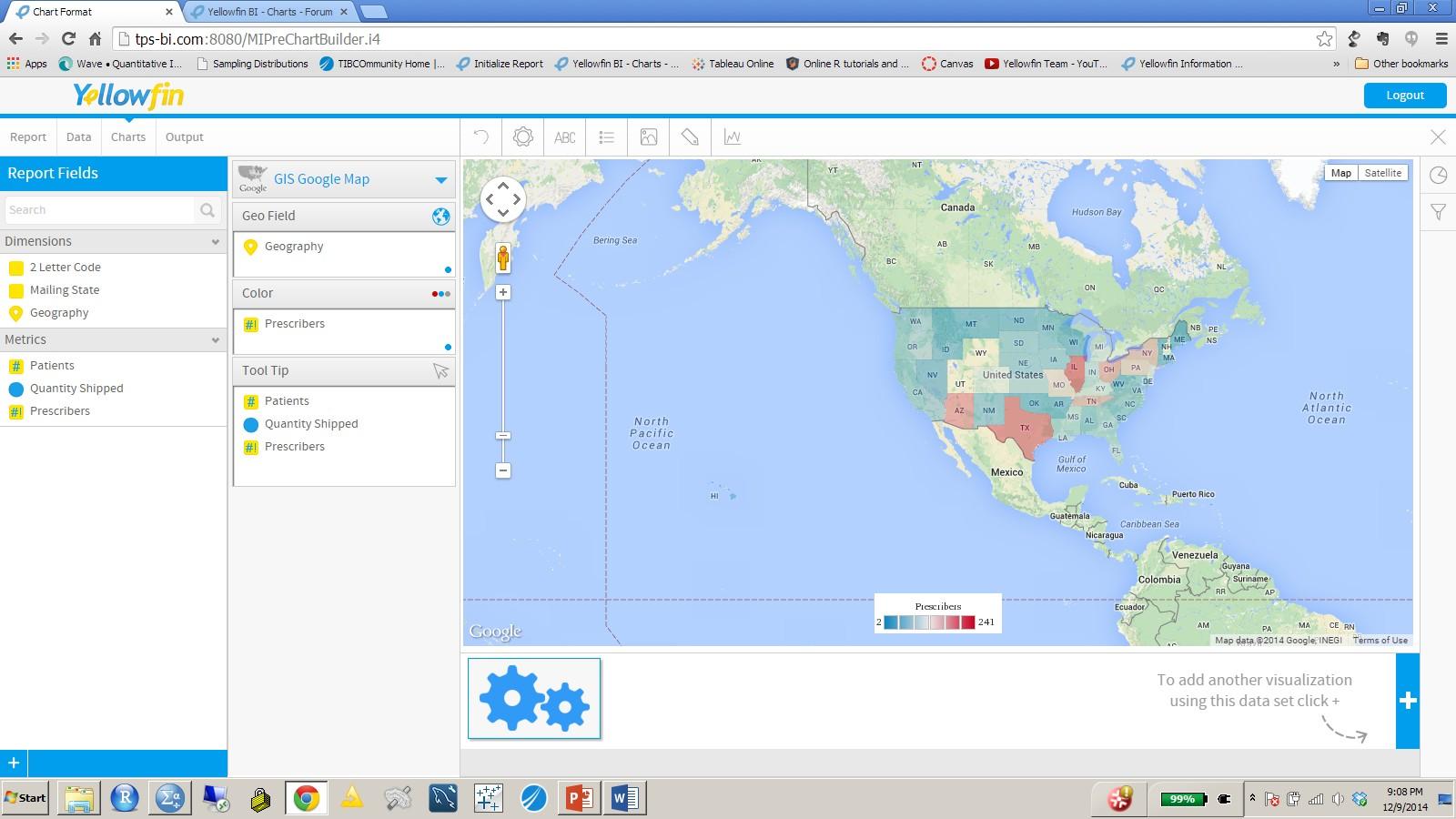Switch to the Charts tab

pyautogui.click(x=128, y=137)
